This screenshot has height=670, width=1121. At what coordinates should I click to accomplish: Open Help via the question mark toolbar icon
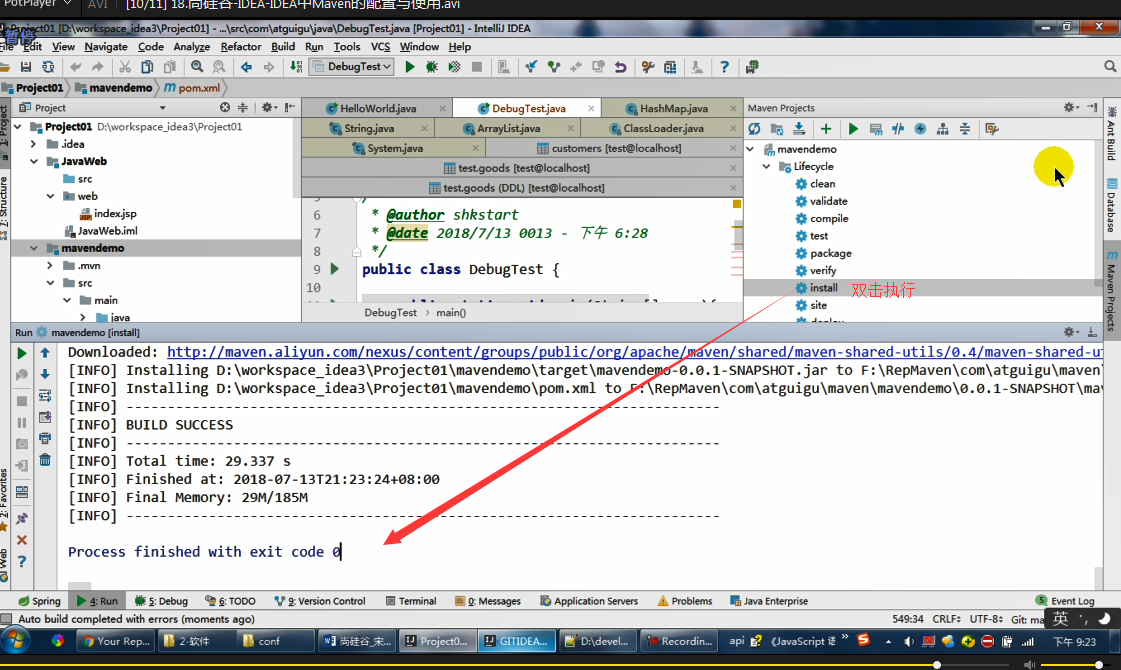(x=724, y=66)
